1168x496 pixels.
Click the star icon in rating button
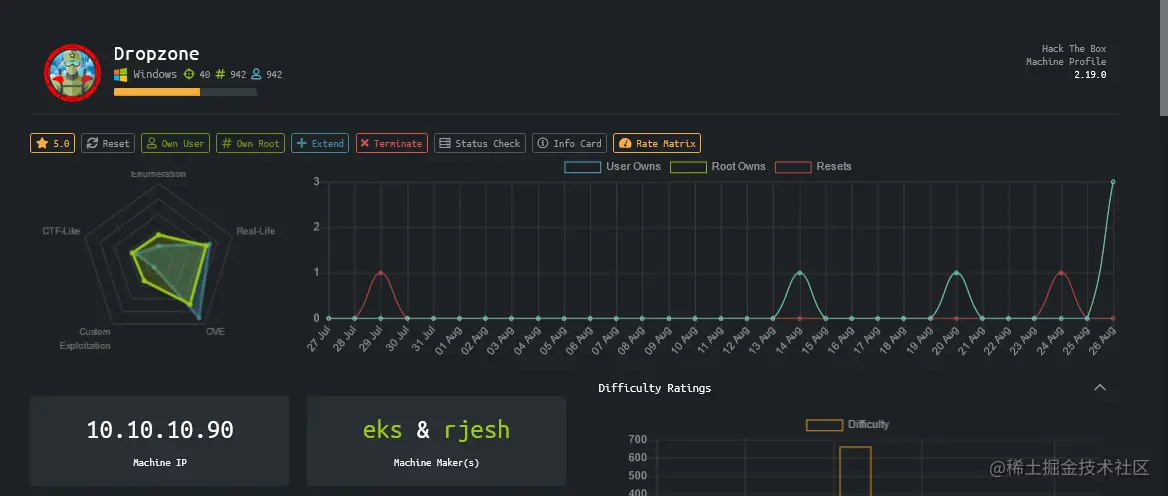[x=42, y=143]
